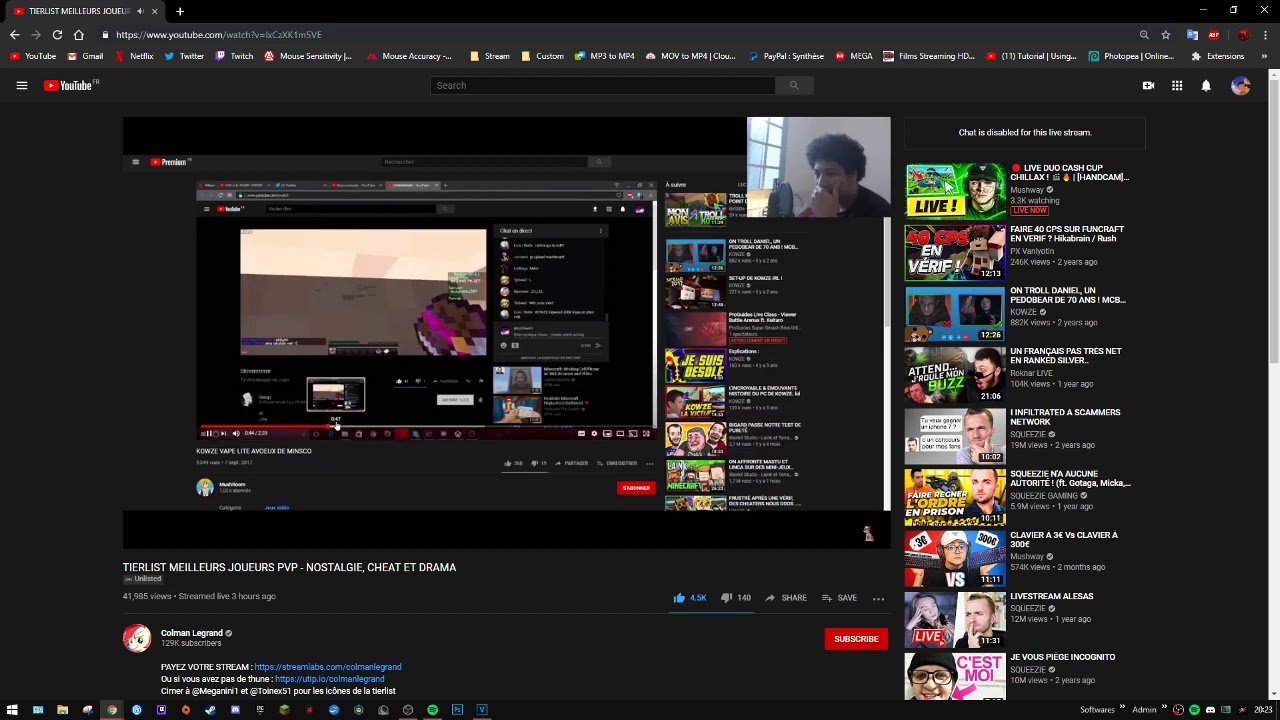Click the search magnifier button
The height and width of the screenshot is (720, 1280).
pos(794,86)
